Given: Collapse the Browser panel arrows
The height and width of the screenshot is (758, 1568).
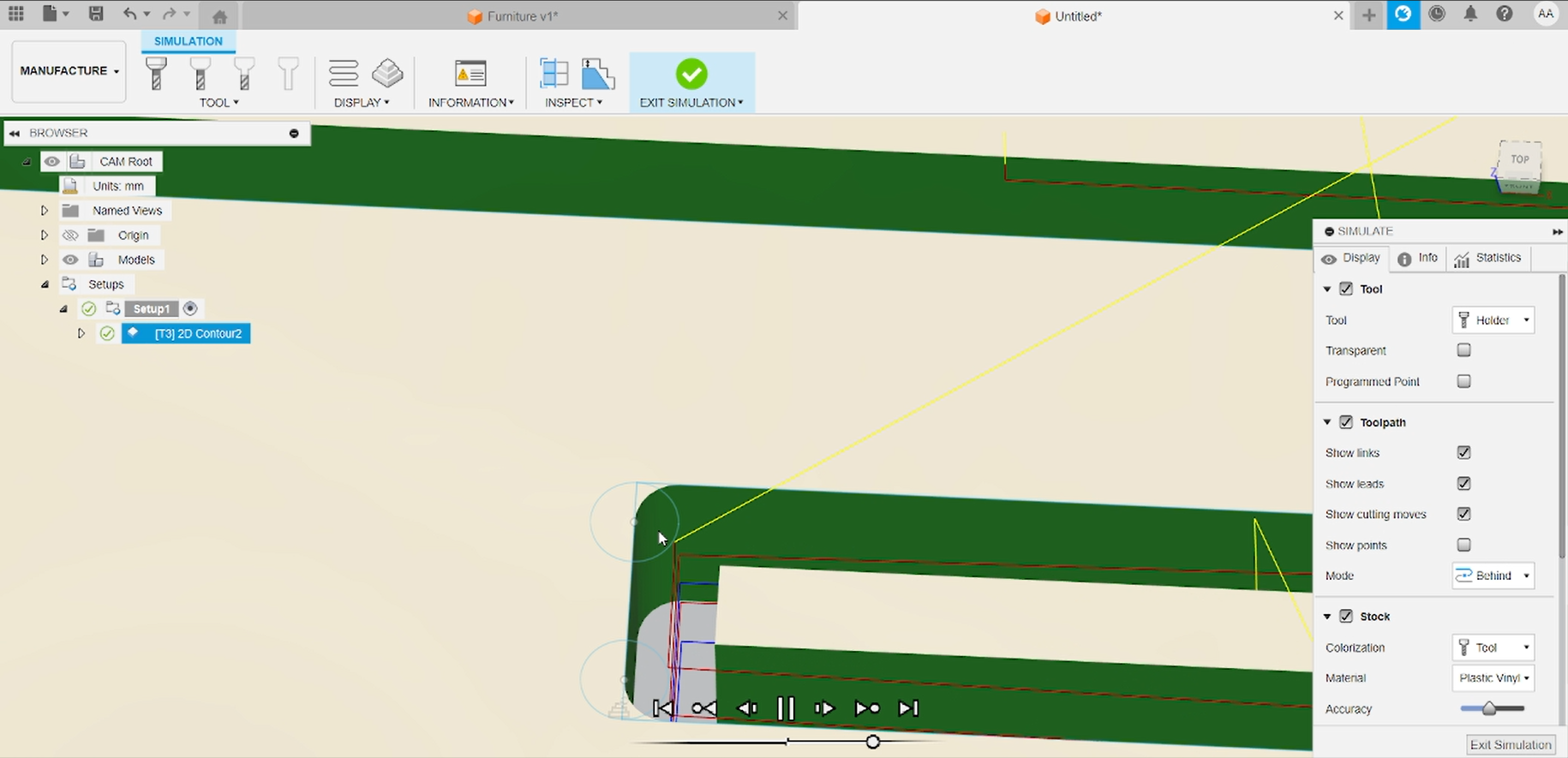Looking at the screenshot, I should tap(15, 134).
